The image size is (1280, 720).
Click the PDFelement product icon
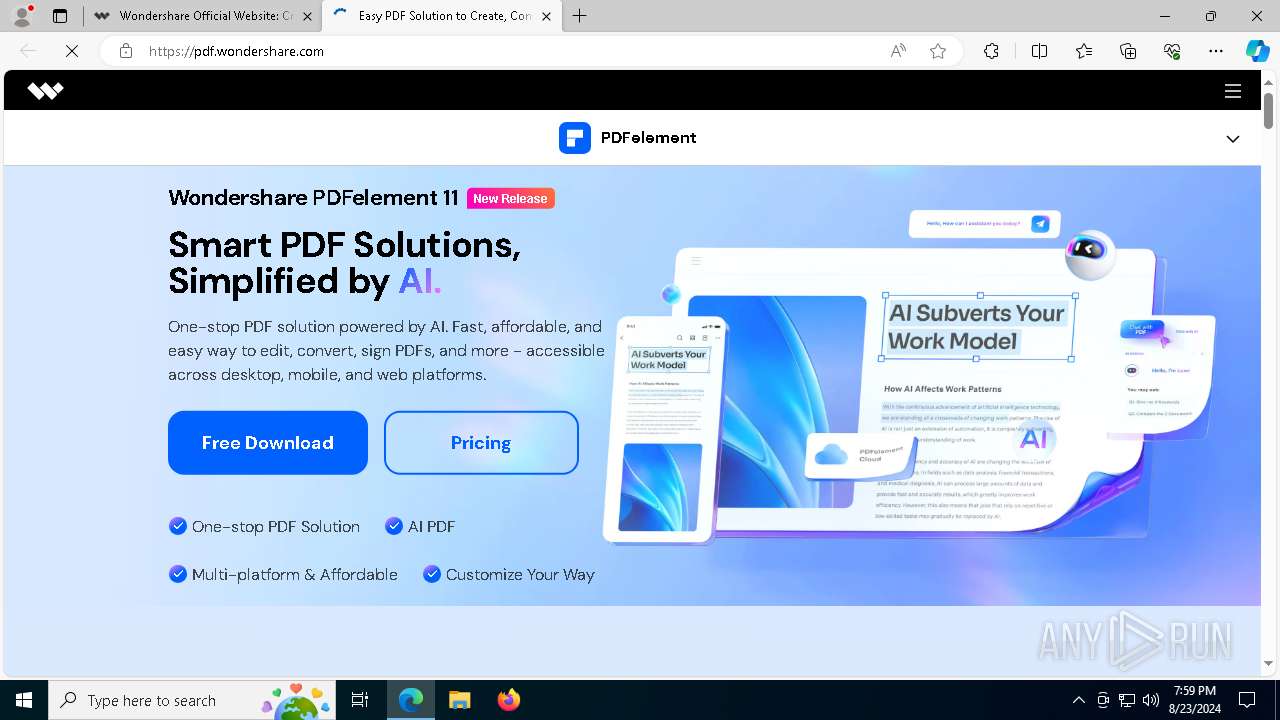pos(575,138)
